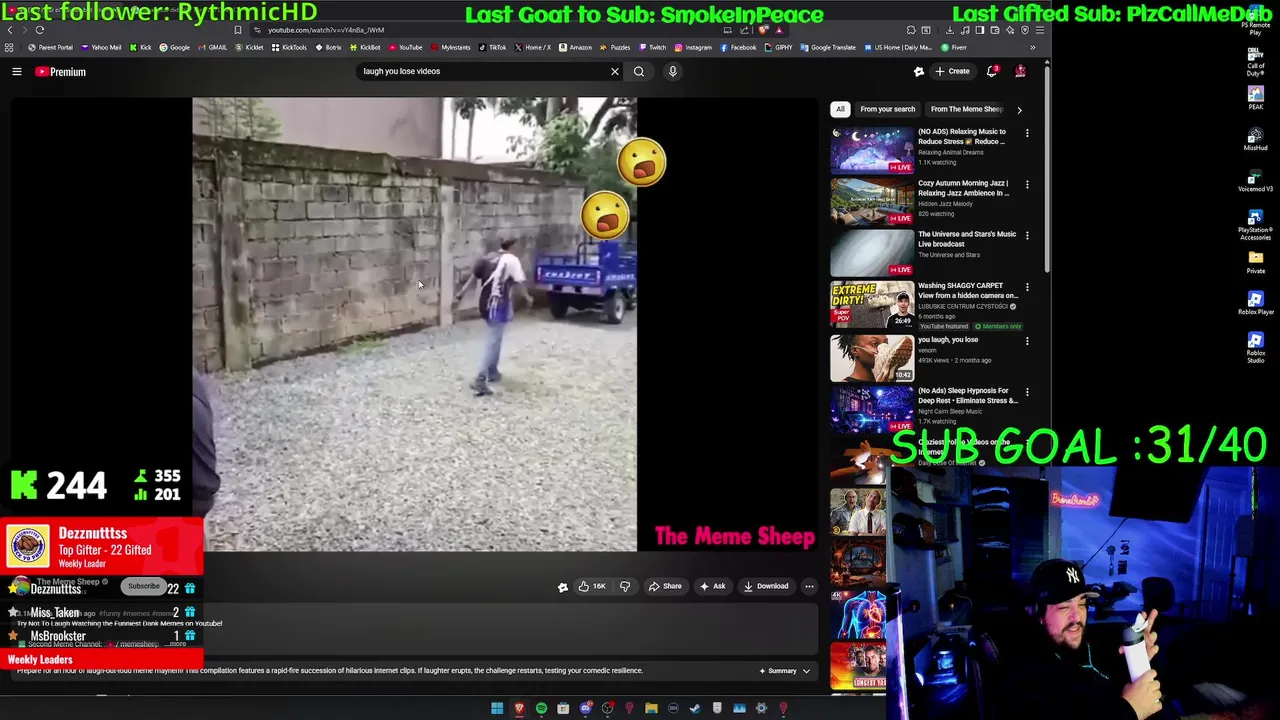Download the video
Screen dimensions: 1280x720
(x=766, y=586)
